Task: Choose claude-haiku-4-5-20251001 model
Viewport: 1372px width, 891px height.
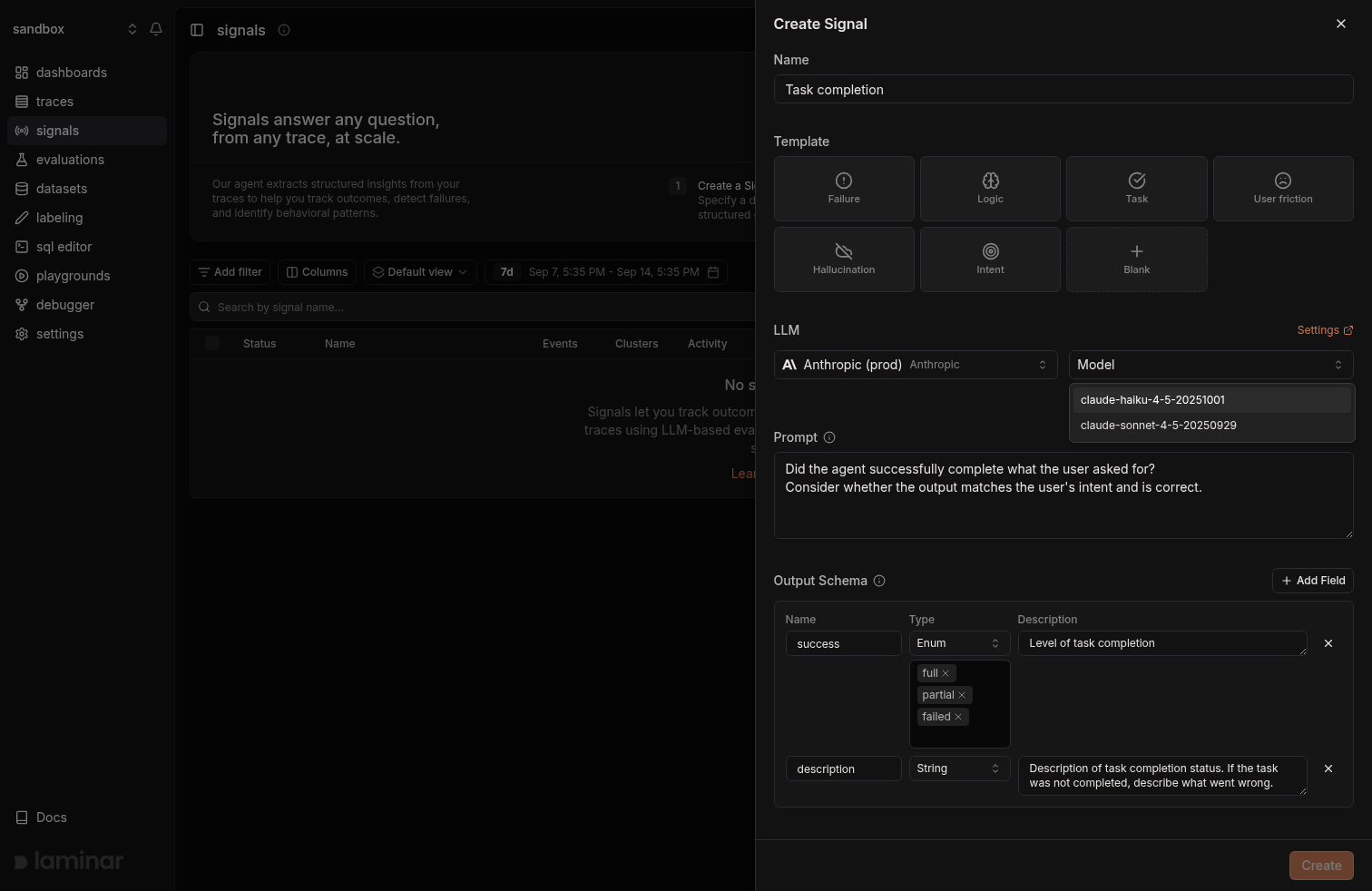Action: [1211, 400]
